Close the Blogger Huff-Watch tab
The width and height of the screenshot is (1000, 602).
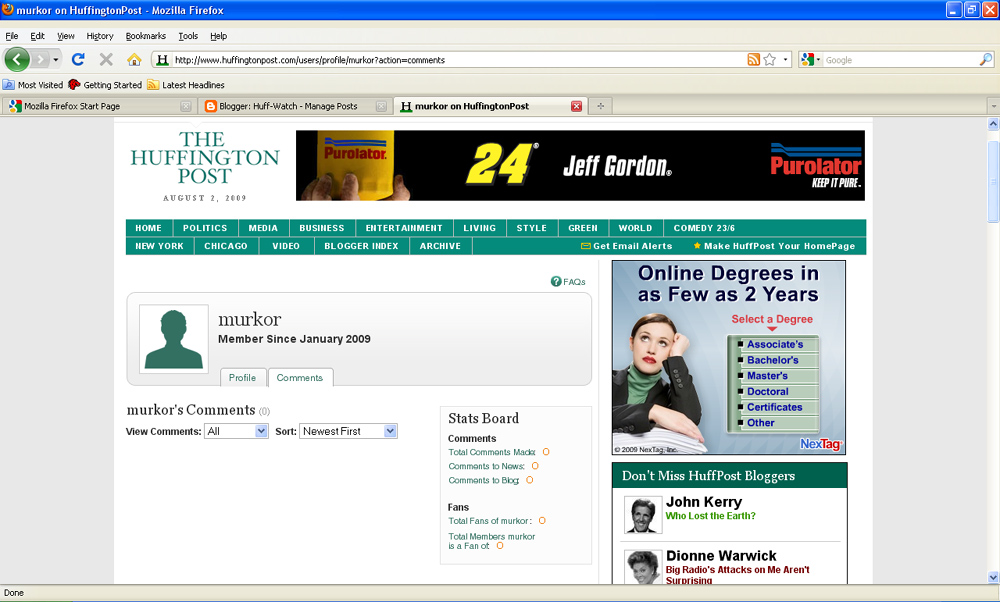pos(381,106)
